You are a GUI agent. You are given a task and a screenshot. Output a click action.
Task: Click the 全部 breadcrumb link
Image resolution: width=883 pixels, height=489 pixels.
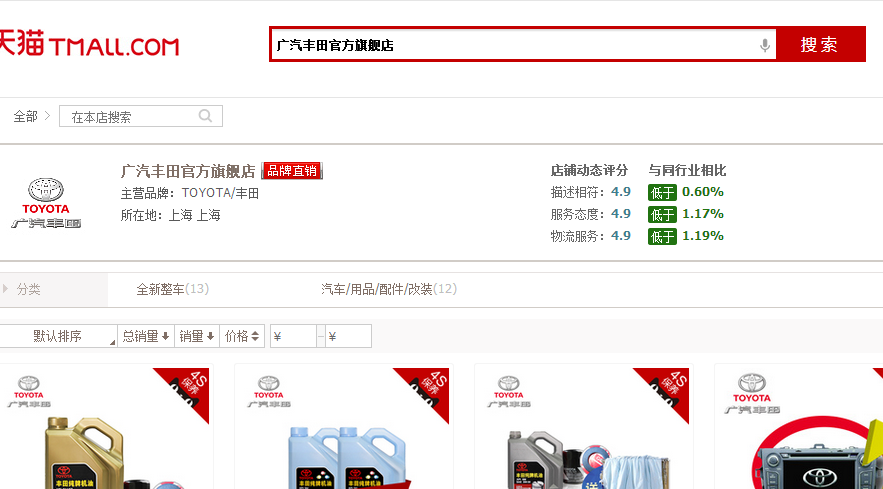click(x=25, y=117)
